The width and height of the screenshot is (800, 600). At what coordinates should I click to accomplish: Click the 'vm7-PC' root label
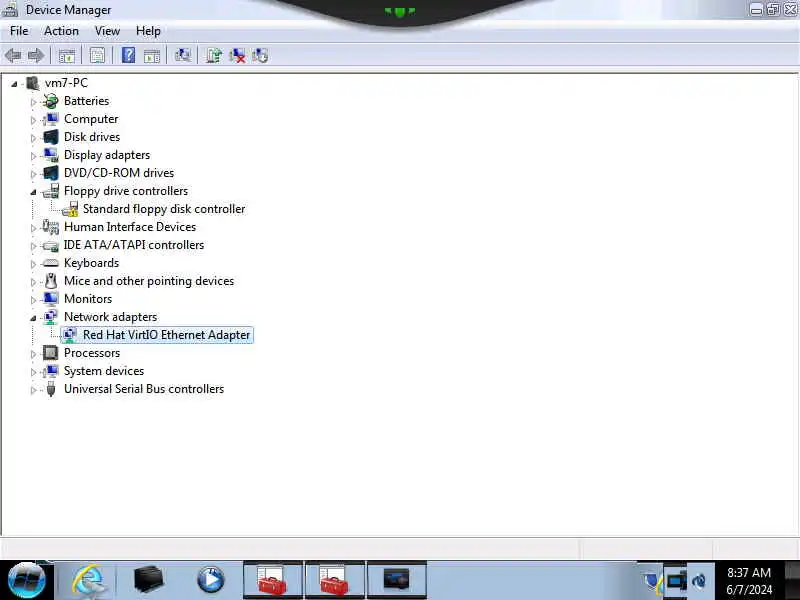pyautogui.click(x=66, y=83)
